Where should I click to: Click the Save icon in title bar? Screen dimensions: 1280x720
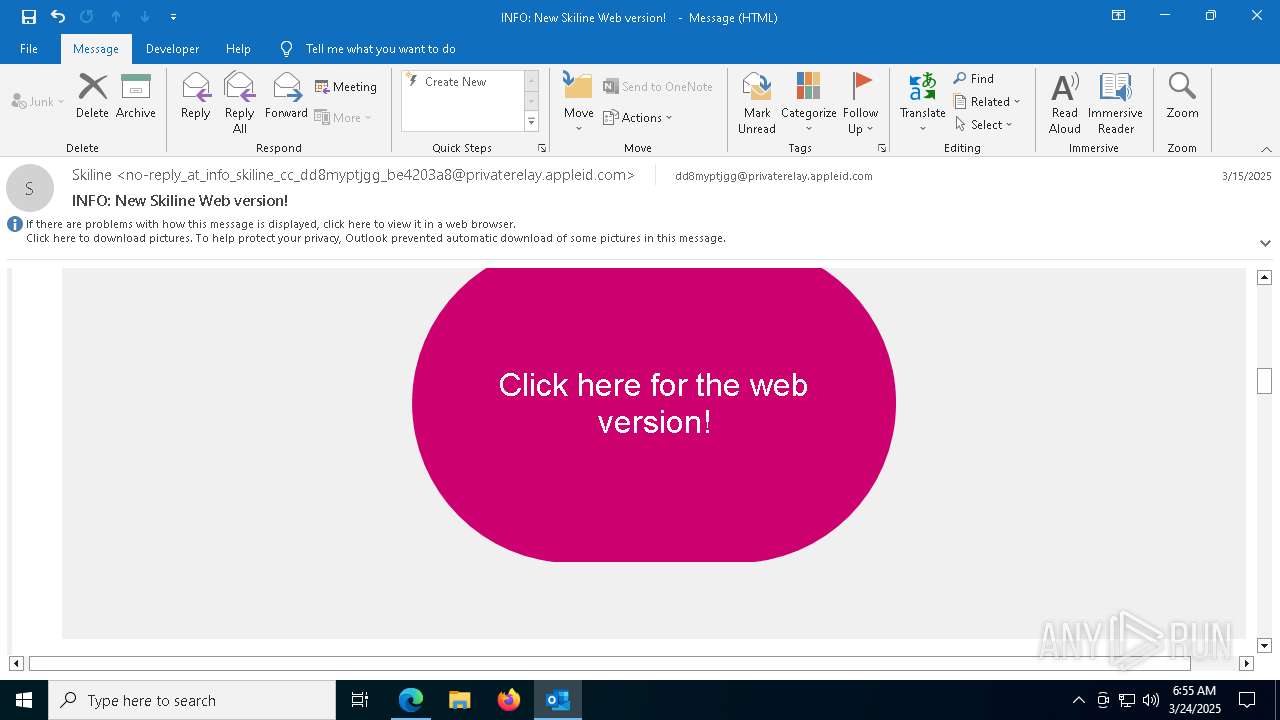tap(29, 17)
